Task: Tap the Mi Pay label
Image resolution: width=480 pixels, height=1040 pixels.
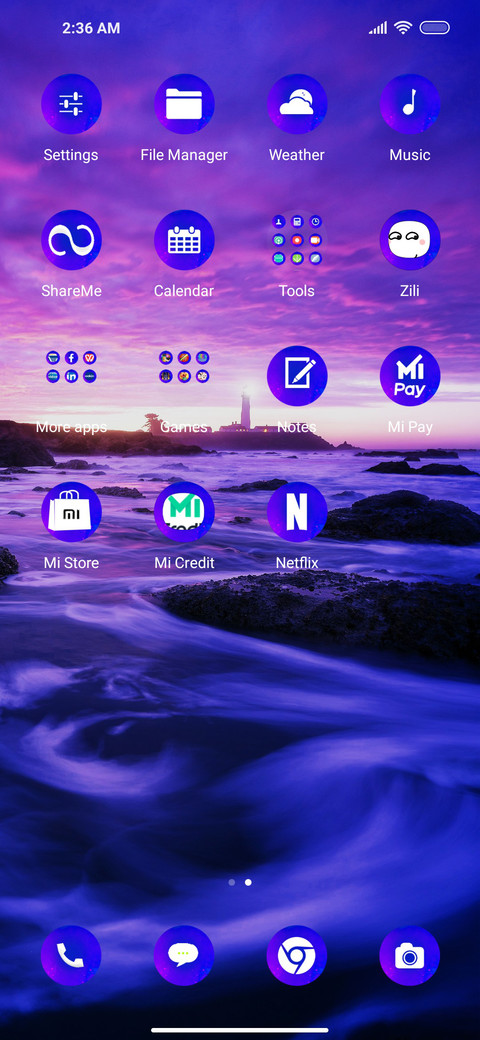Action: (410, 427)
